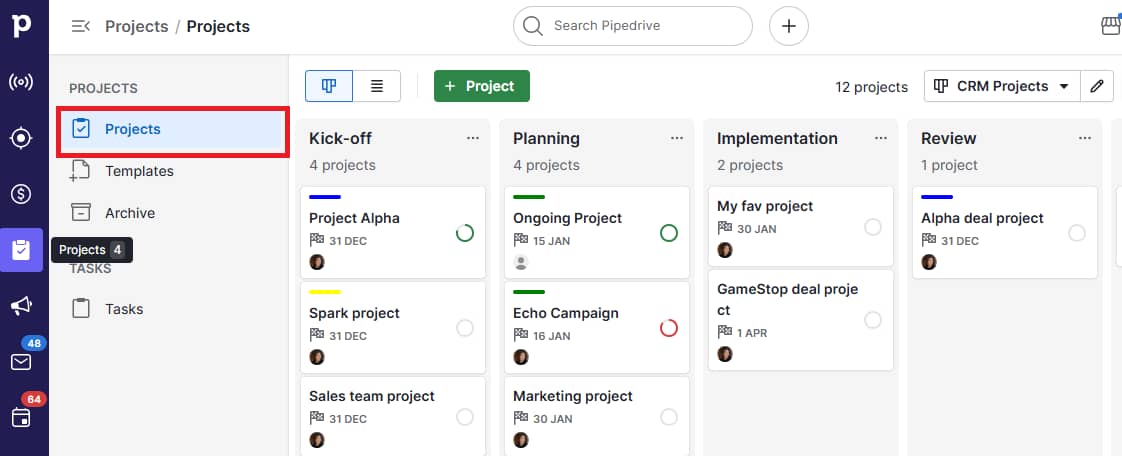Image resolution: width=1122 pixels, height=456 pixels.
Task: Open the Ongoing Project card title
Action: coord(567,218)
